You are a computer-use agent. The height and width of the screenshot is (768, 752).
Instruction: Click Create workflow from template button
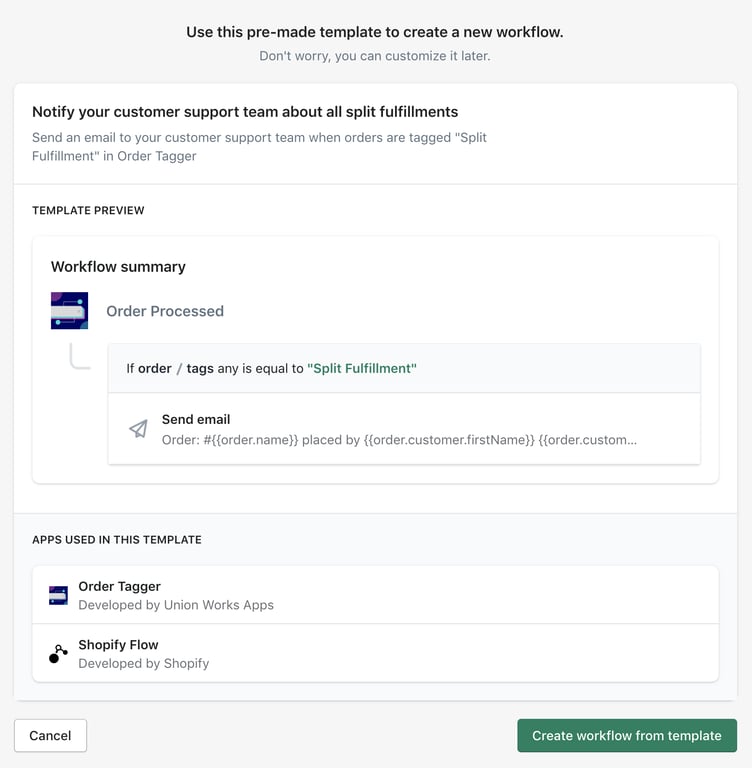coord(627,735)
